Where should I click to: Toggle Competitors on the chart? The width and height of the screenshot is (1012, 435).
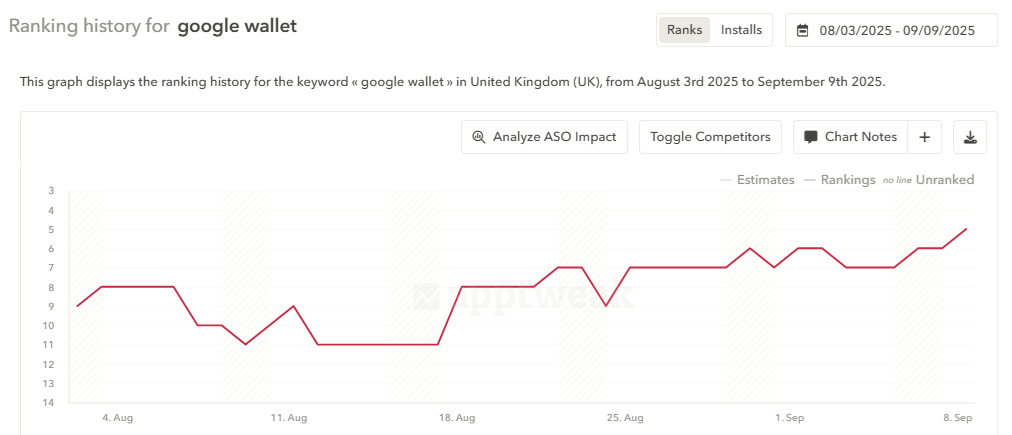[x=710, y=137]
